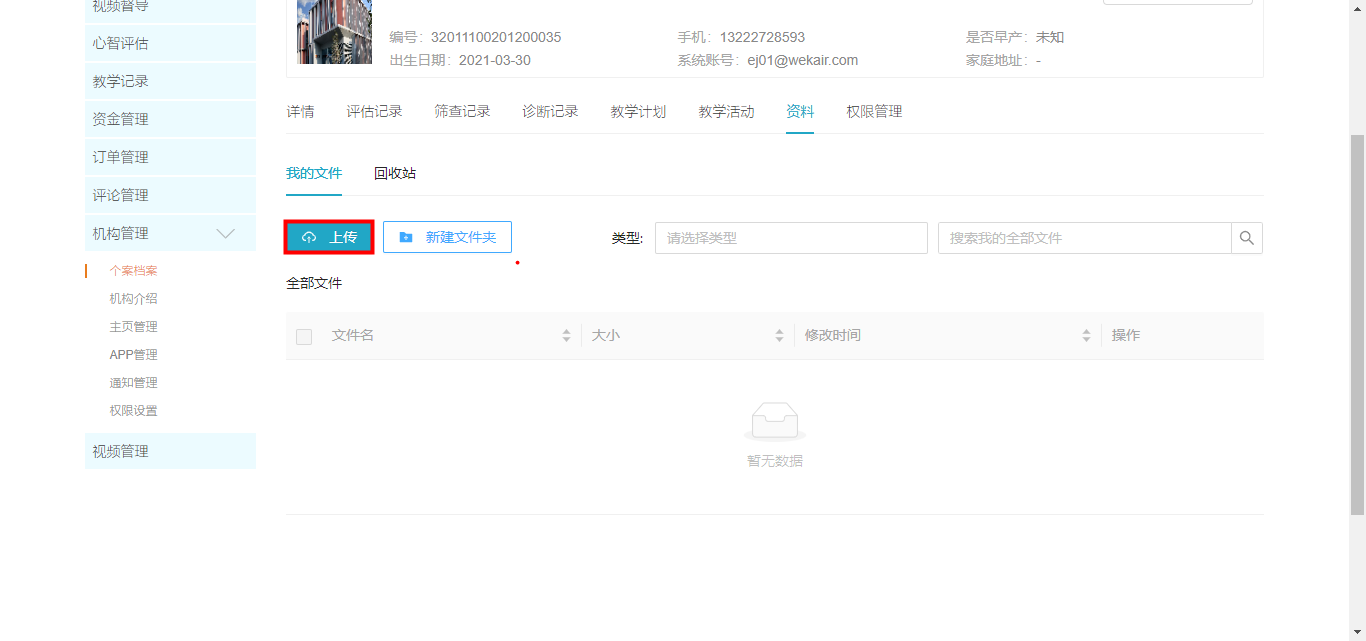Screen dimensions: 1366x641
Task: Tick the select-all checkbox in table header
Action: click(304, 337)
